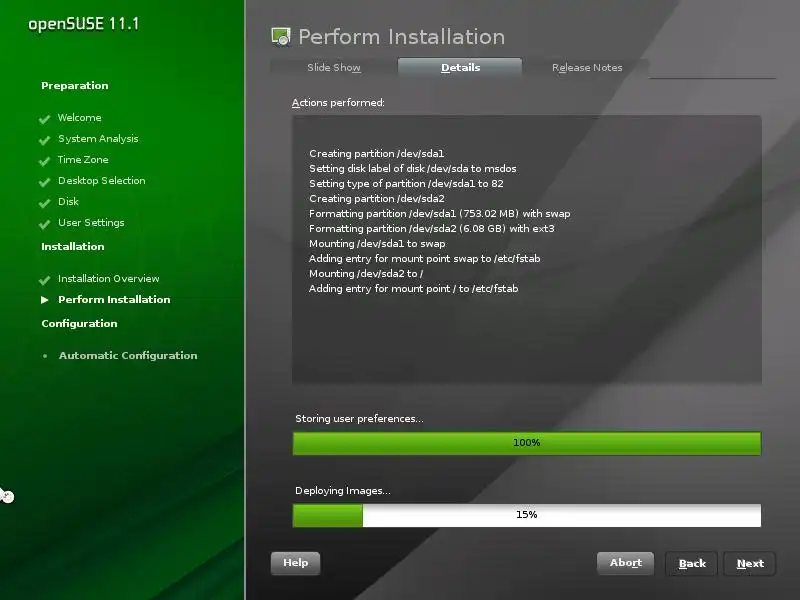This screenshot has width=800, height=600.
Task: Select 'Creating partition /dev/sda1' log line
Action: [x=377, y=154]
